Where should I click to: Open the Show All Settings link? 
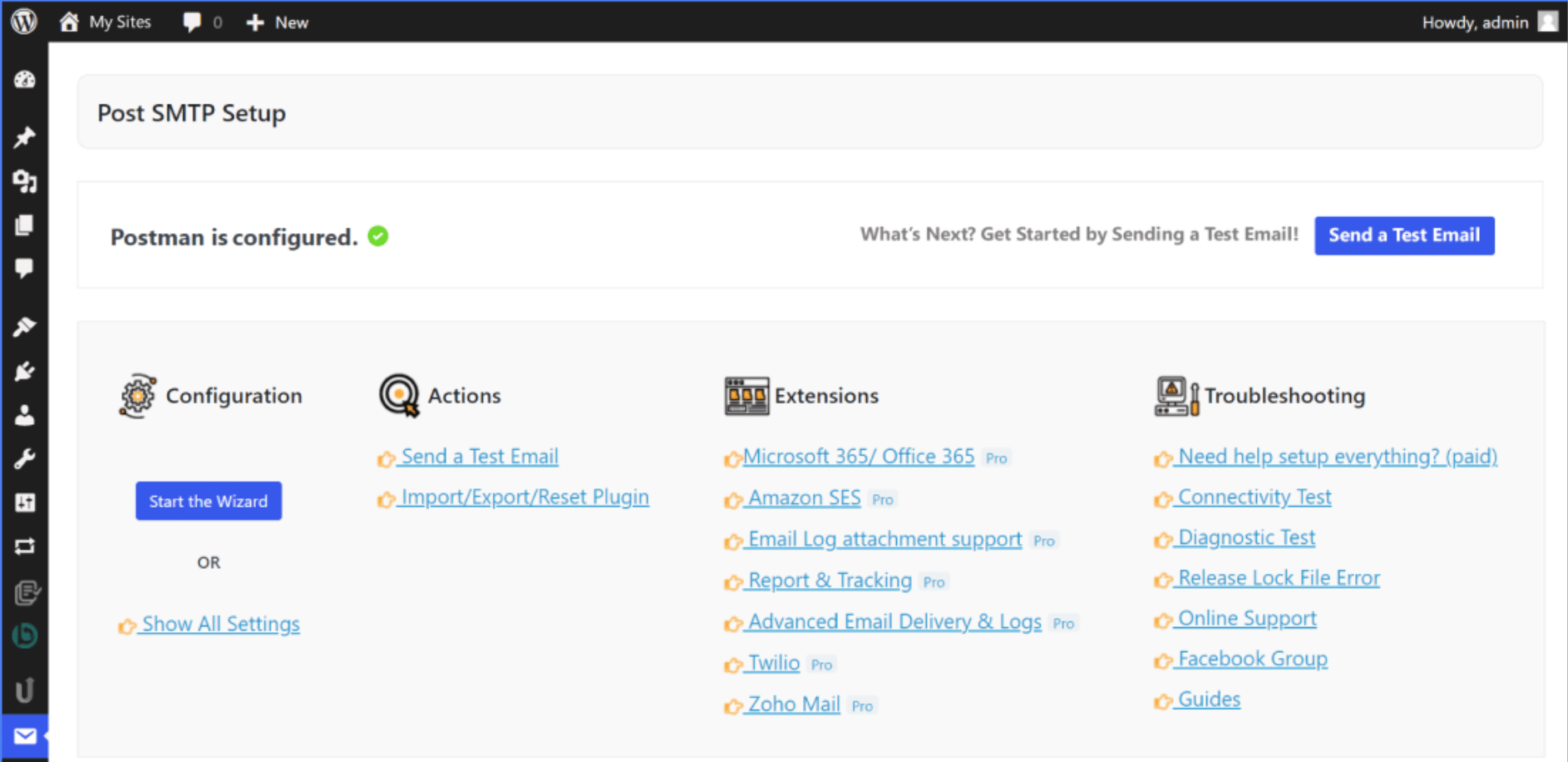(x=220, y=624)
